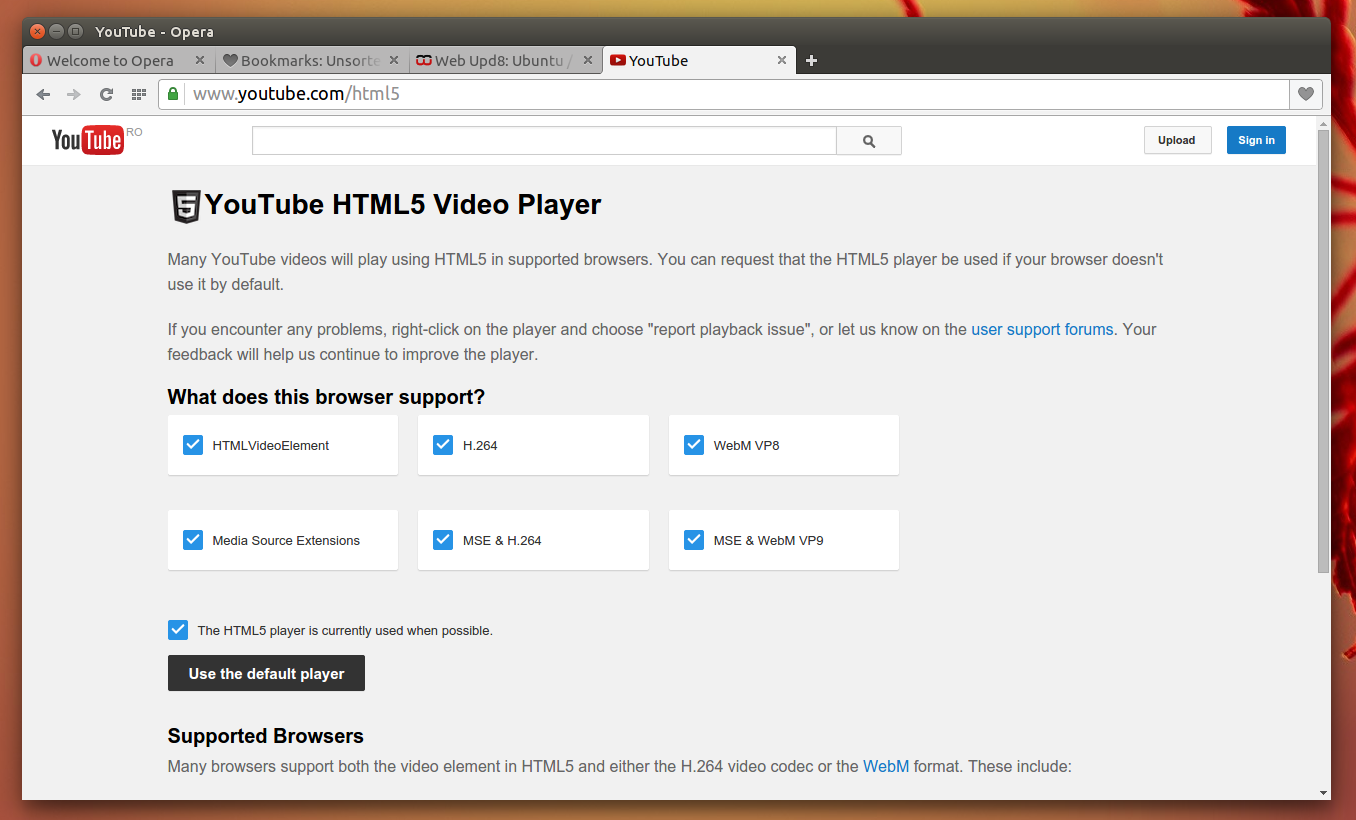Click the Supported Browsers heading
This screenshot has height=820, width=1356.
[266, 736]
